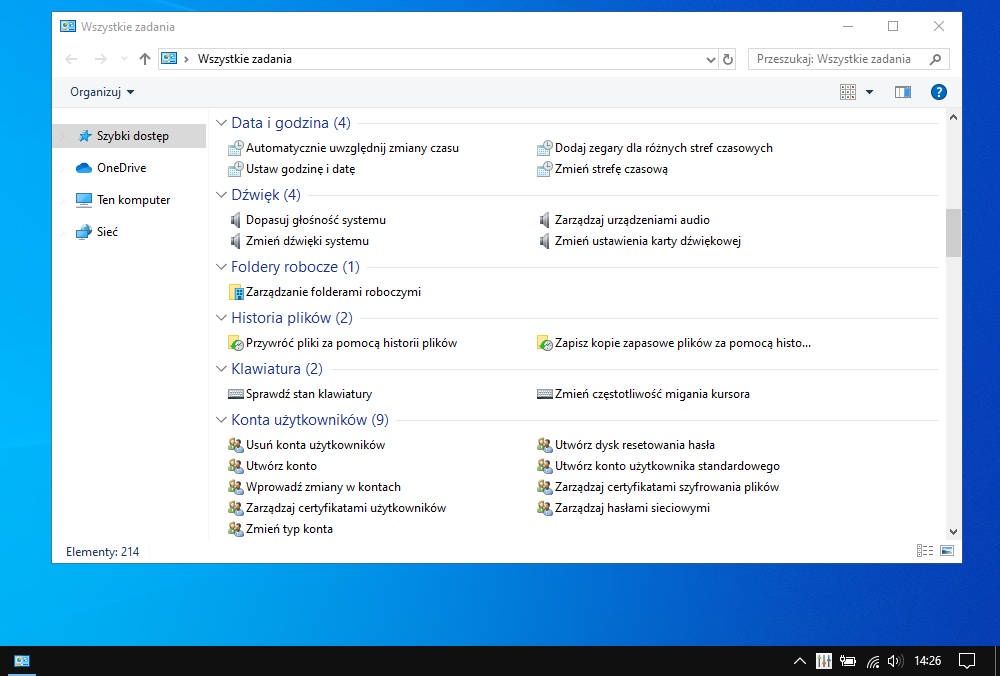Open the network icon in system tray
The width and height of the screenshot is (1000, 676).
click(x=872, y=661)
